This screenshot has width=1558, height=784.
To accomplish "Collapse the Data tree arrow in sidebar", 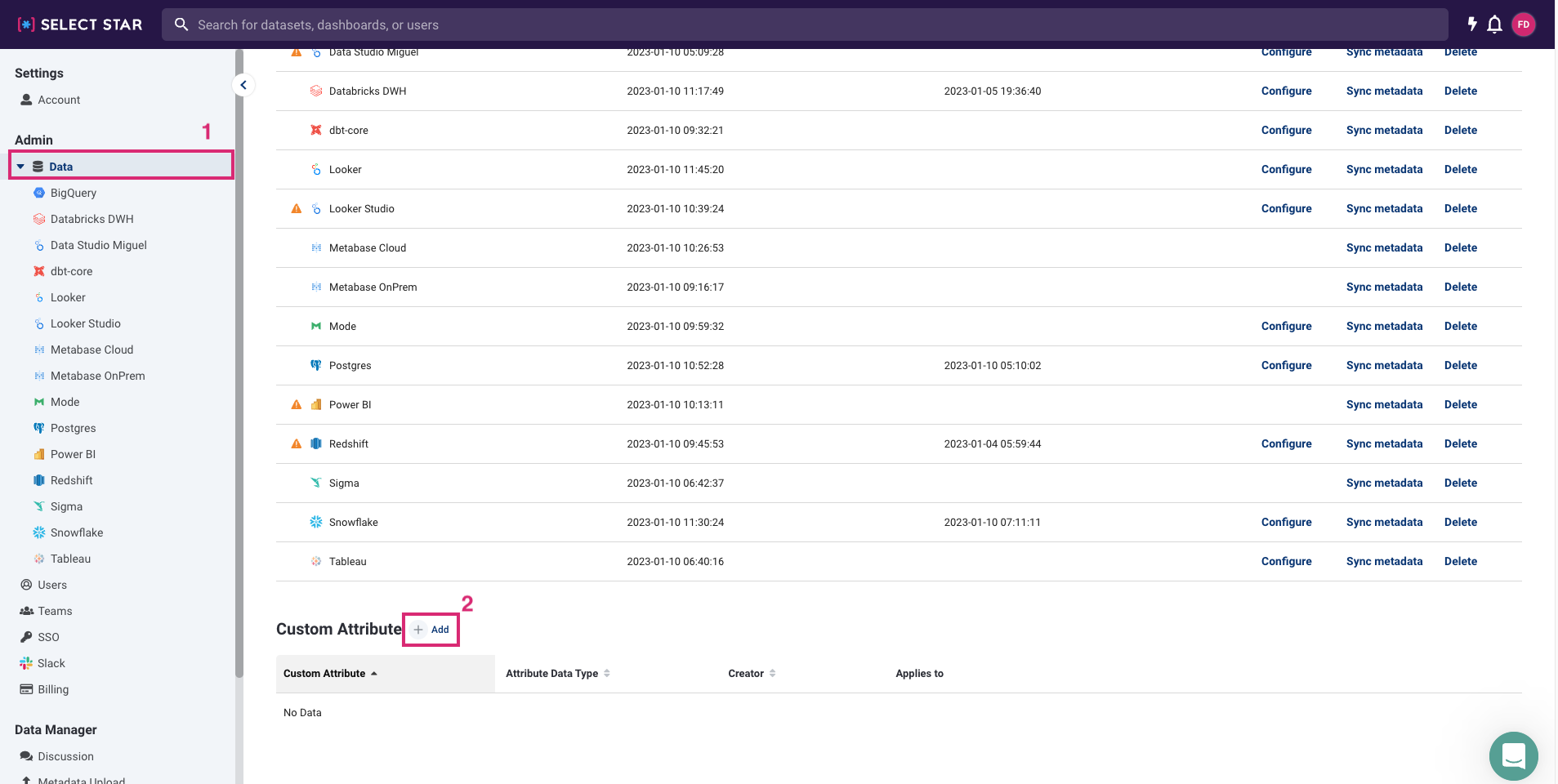I will [x=20, y=167].
